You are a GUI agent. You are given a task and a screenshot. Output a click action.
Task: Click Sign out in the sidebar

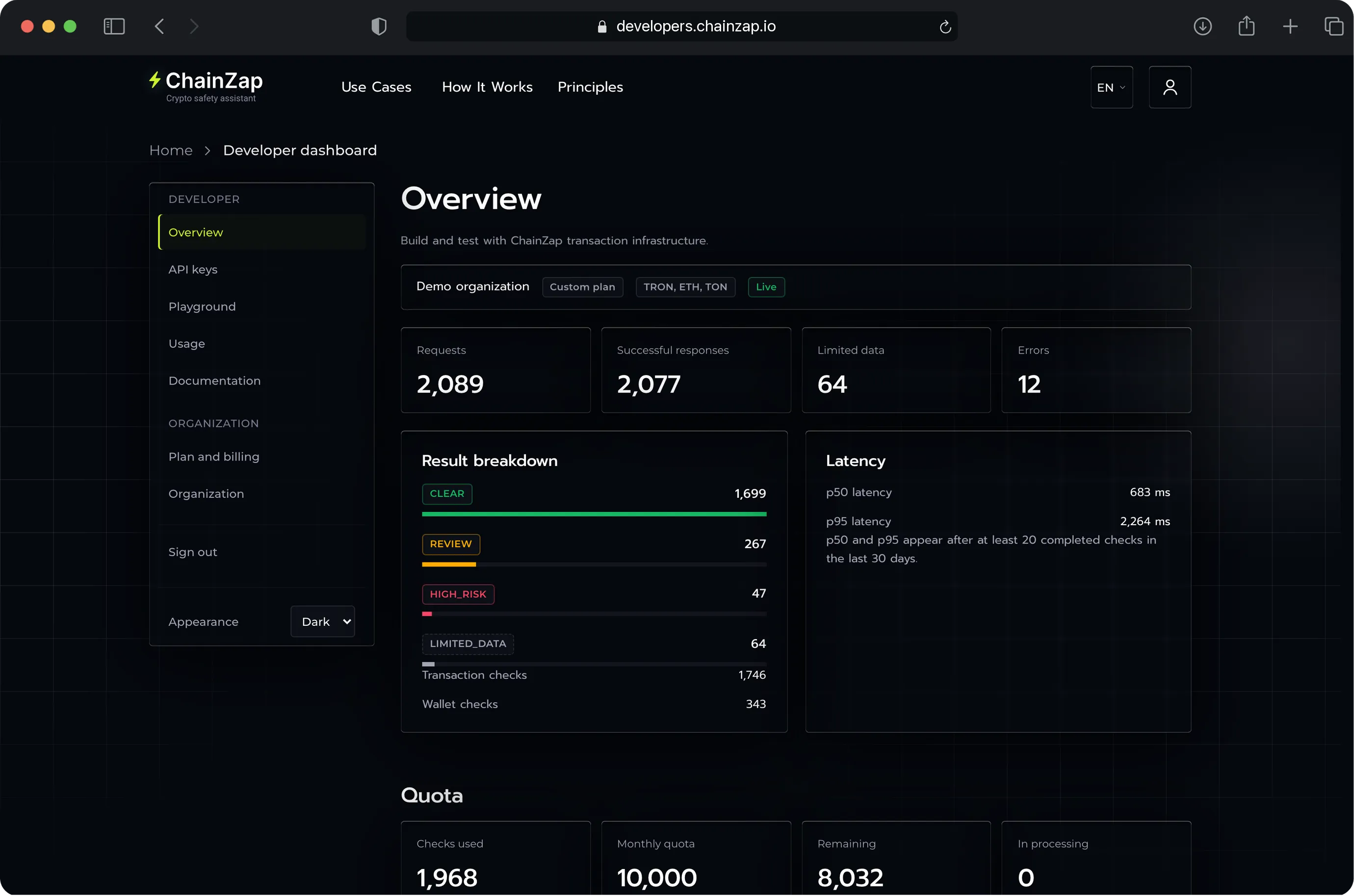[x=193, y=552]
